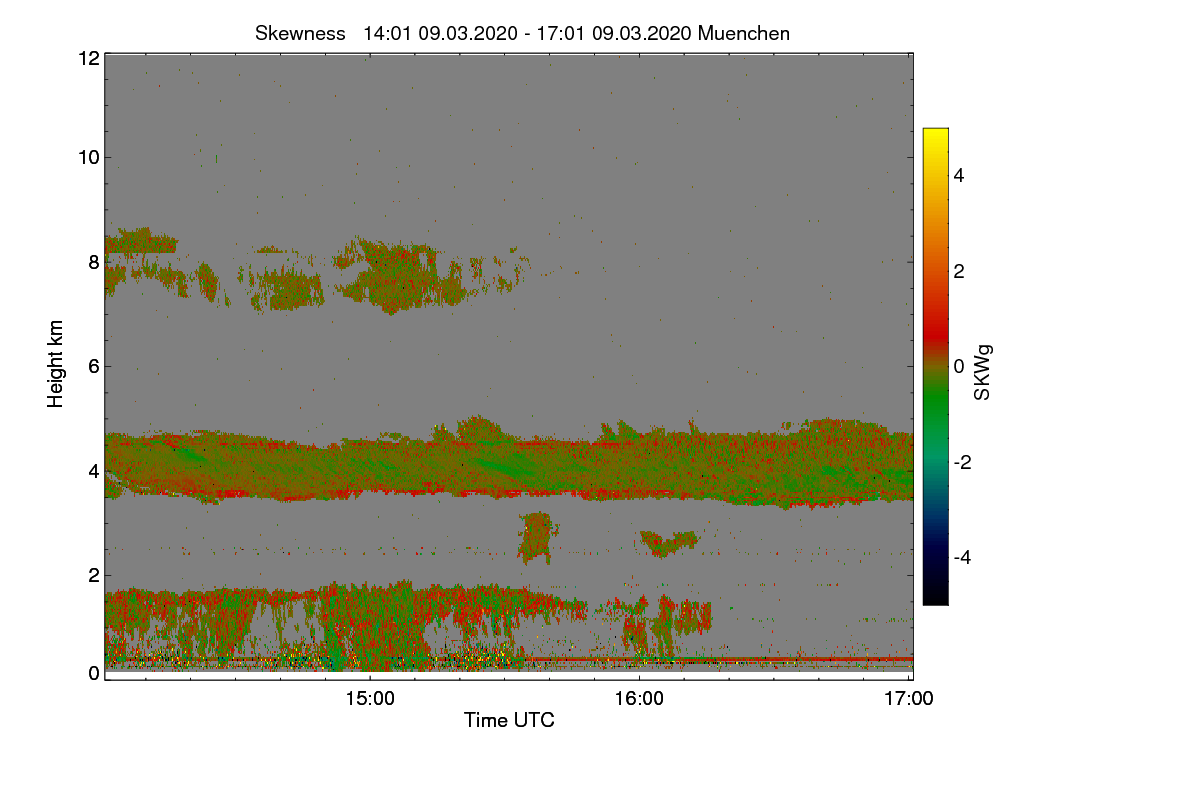Click the height axis label '0'

pyautogui.click(x=94, y=673)
